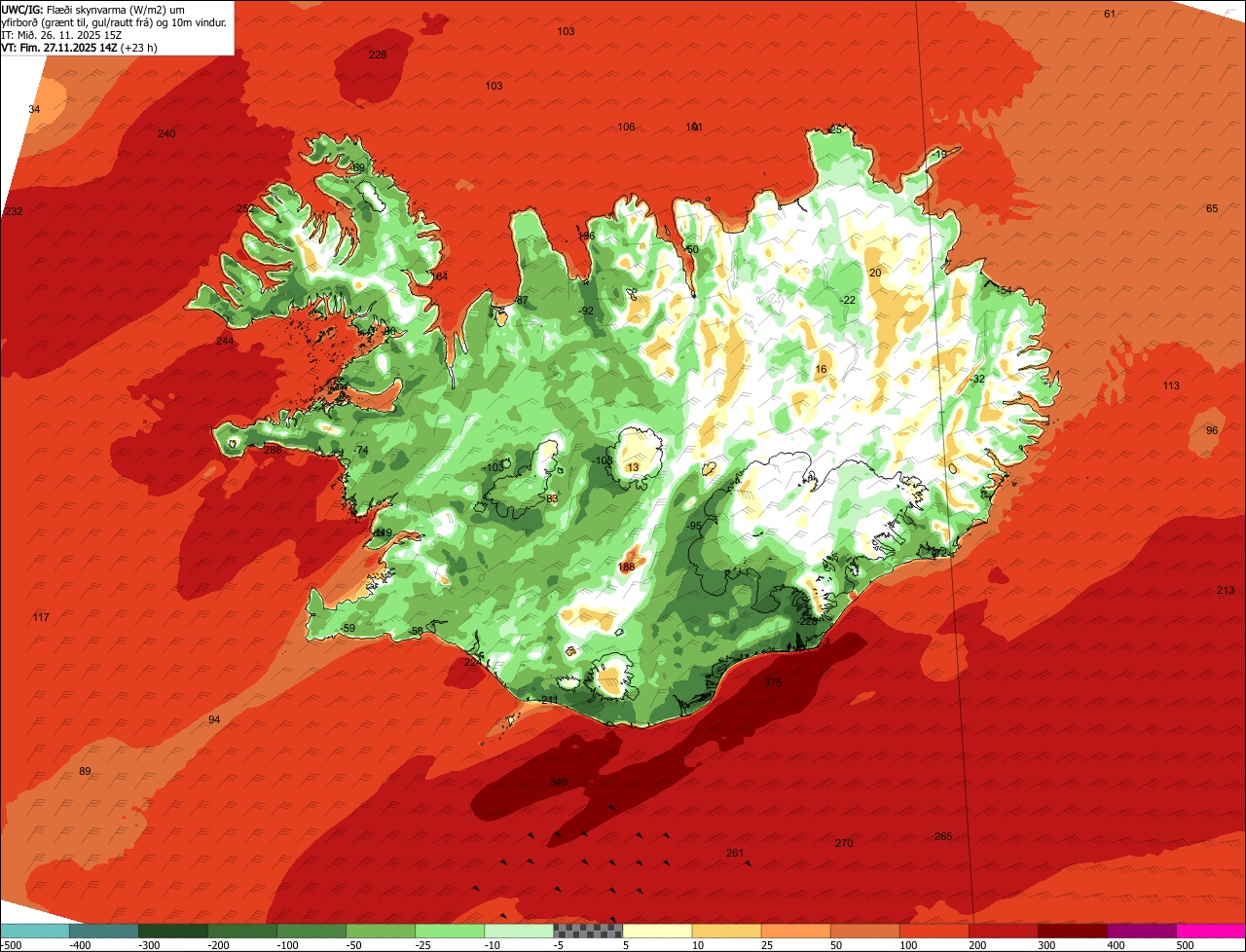Click the map value 375 off the south coast
Screen dimensions: 1246x952
(773, 682)
